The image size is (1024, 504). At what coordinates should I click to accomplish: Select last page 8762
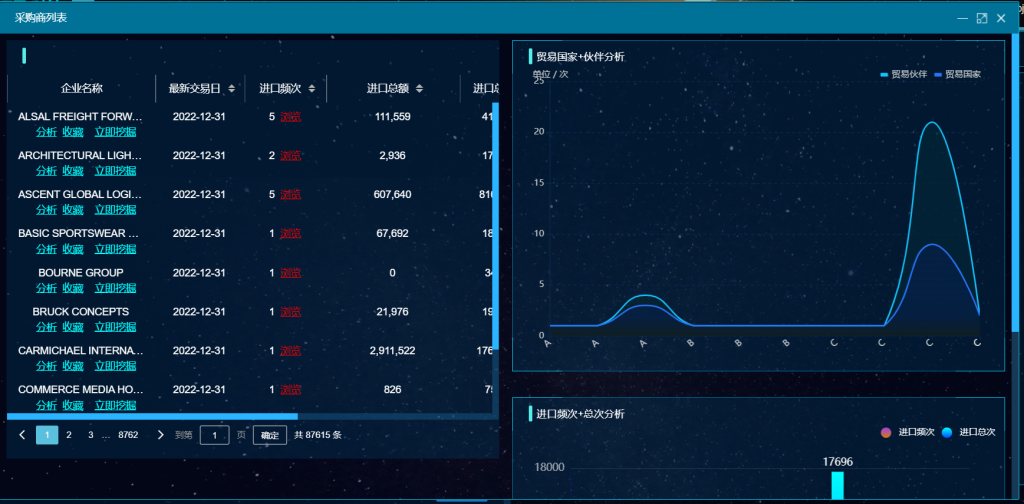pos(128,435)
